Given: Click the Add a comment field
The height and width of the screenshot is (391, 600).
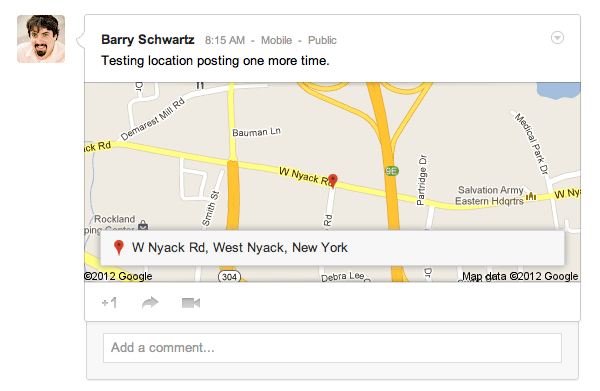Looking at the screenshot, I should point(332,348).
